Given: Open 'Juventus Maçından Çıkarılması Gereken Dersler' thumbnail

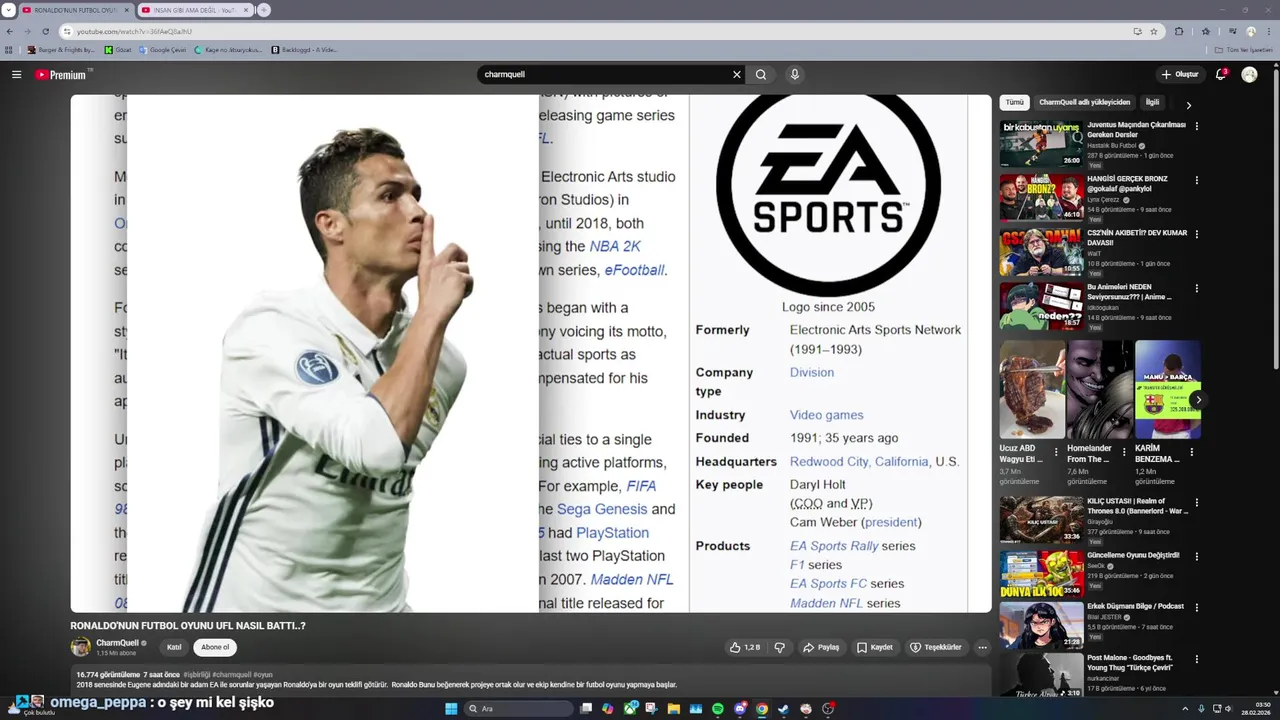Looking at the screenshot, I should (x=1041, y=144).
